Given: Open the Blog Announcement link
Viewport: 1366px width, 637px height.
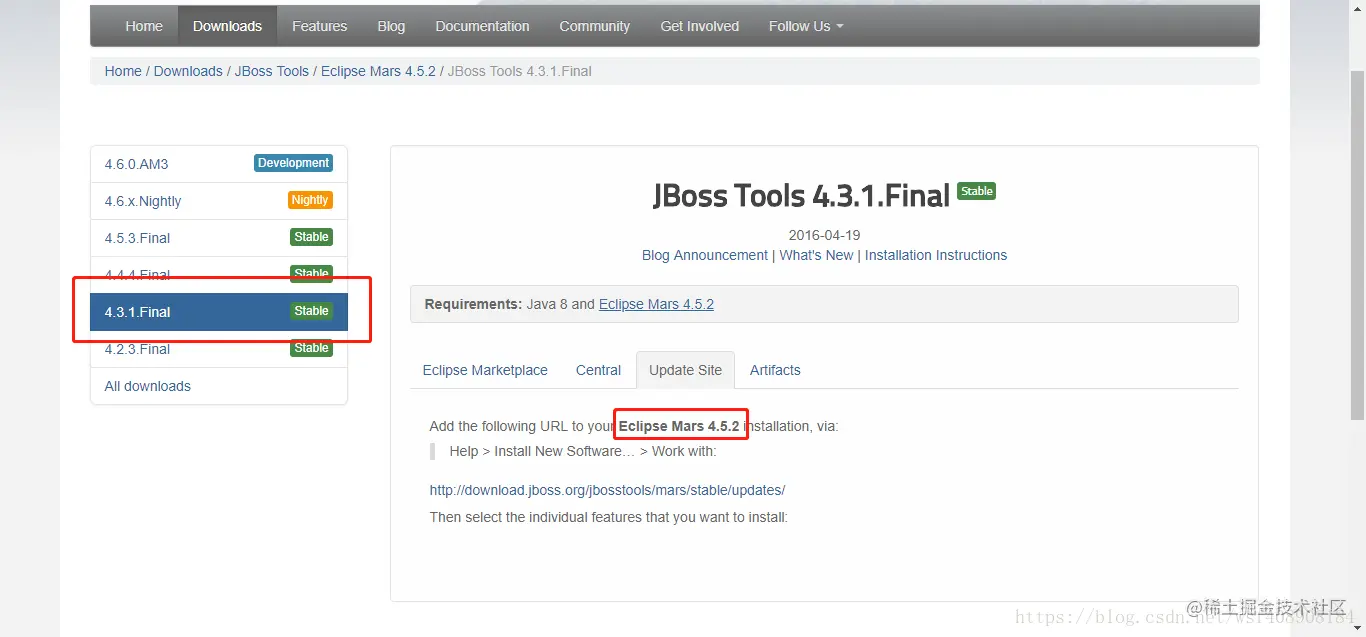Looking at the screenshot, I should (705, 255).
